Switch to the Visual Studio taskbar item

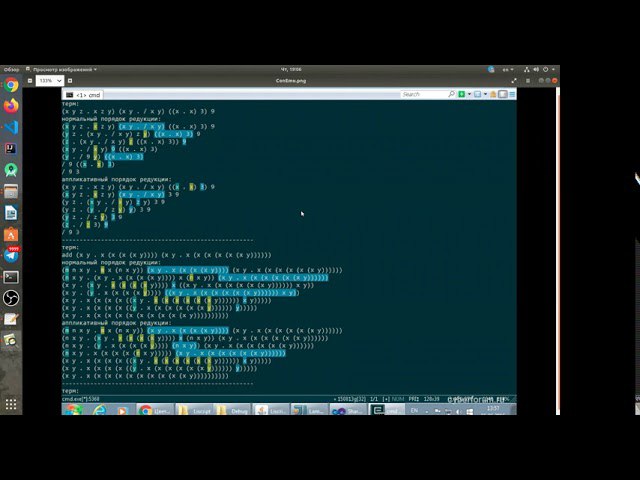click(348, 410)
